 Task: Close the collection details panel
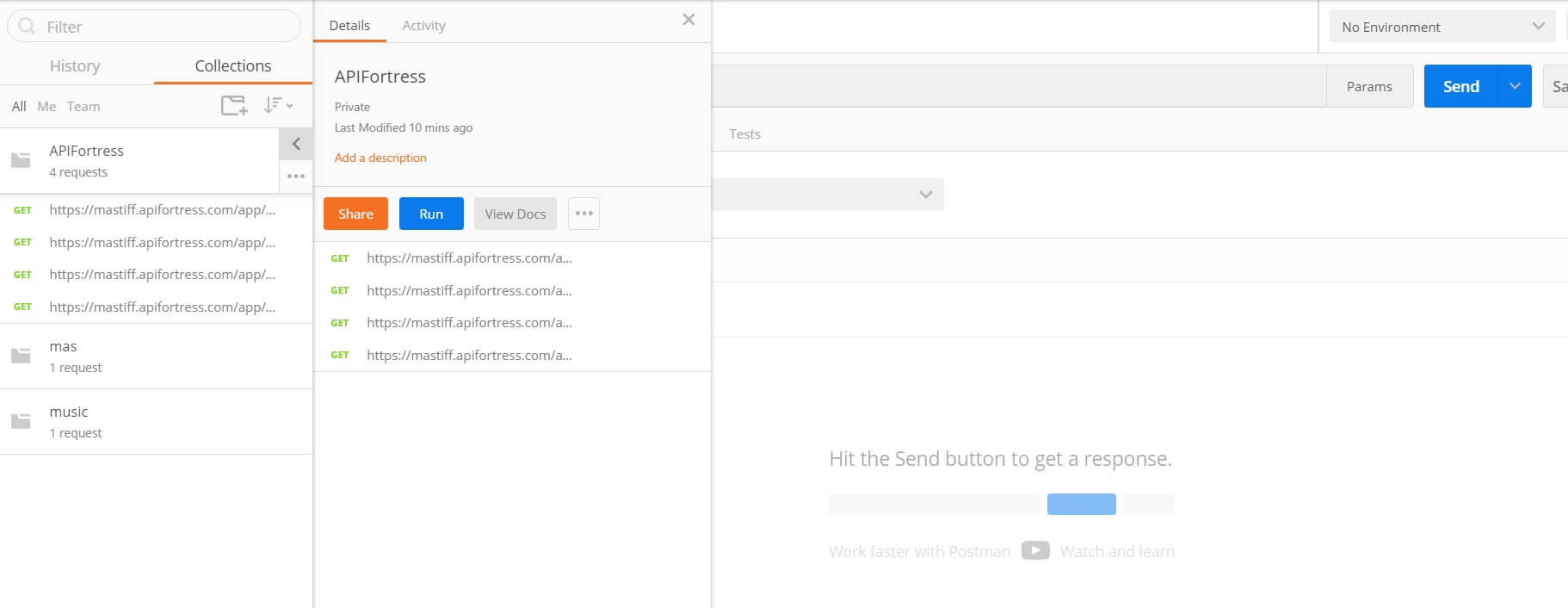(x=688, y=20)
